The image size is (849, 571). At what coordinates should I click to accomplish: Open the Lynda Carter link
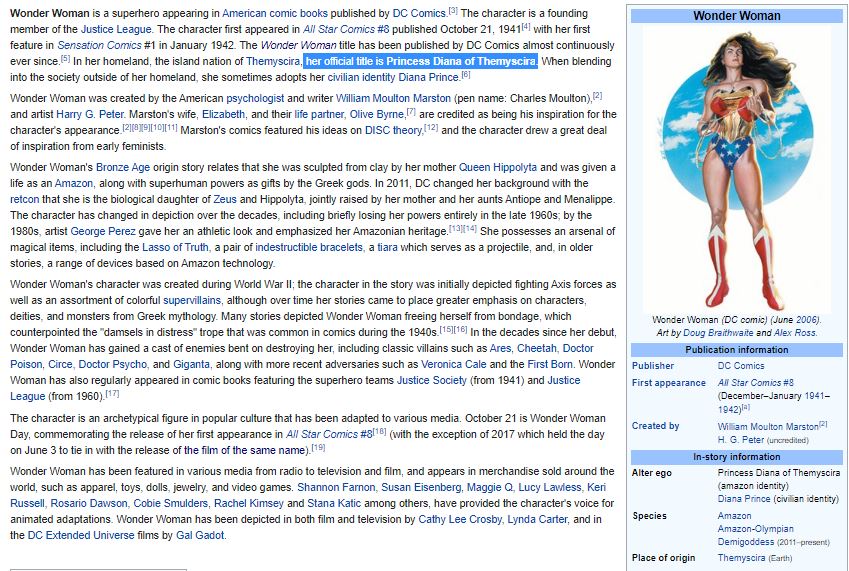537,520
